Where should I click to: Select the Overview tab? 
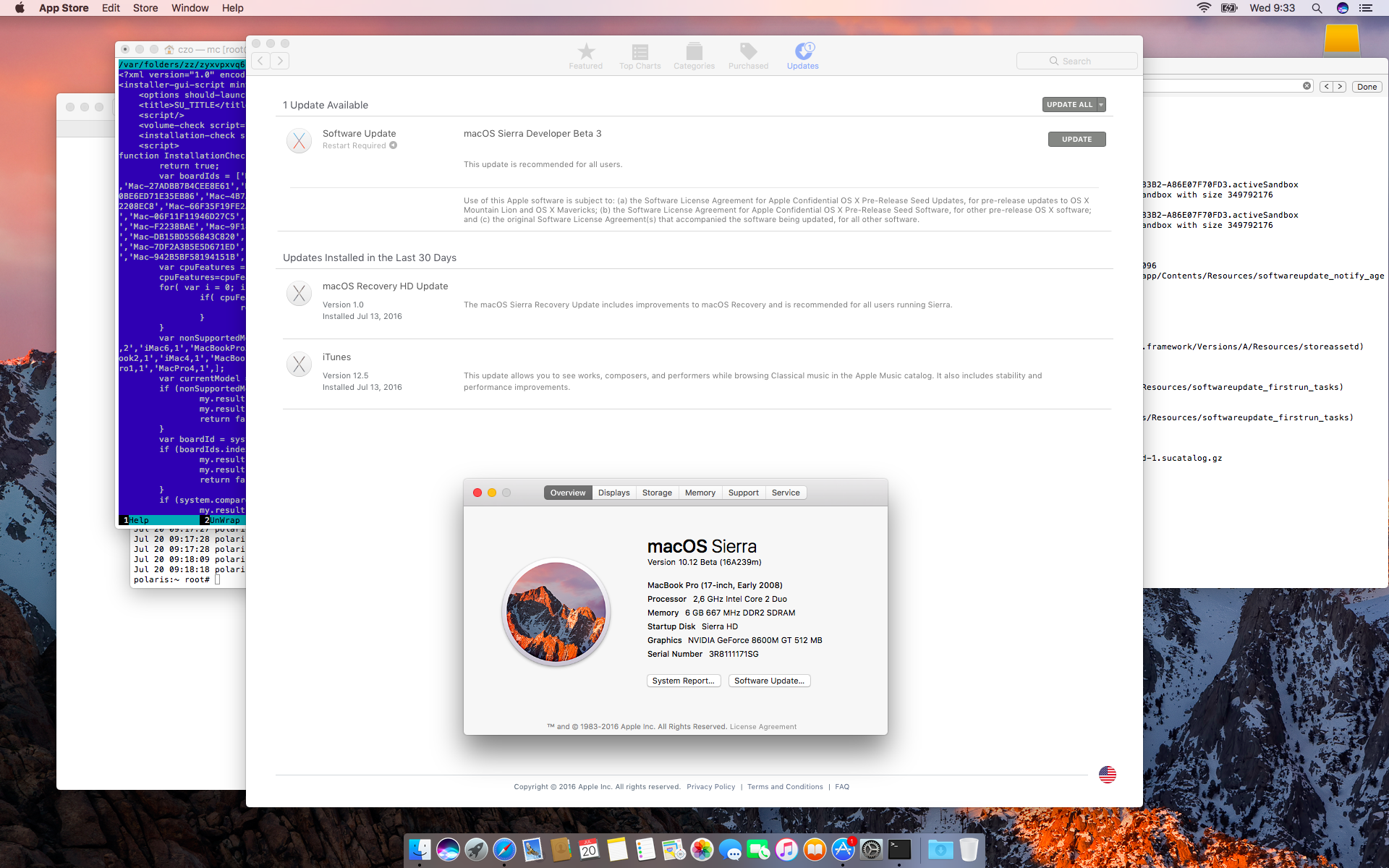[568, 493]
